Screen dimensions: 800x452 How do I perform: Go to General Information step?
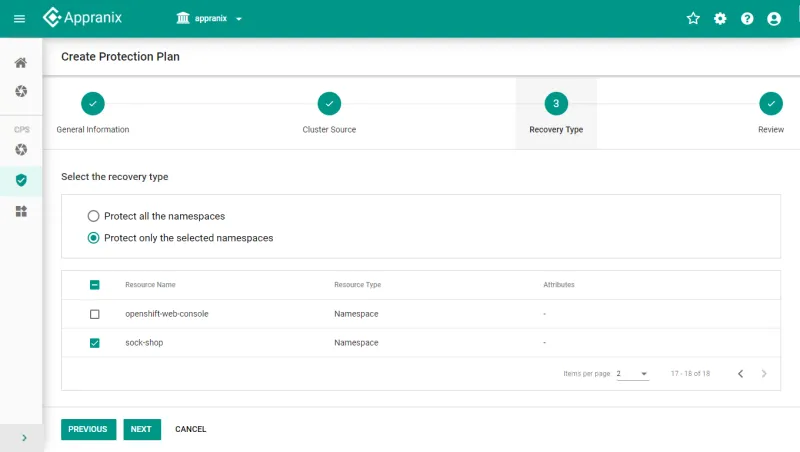click(93, 103)
